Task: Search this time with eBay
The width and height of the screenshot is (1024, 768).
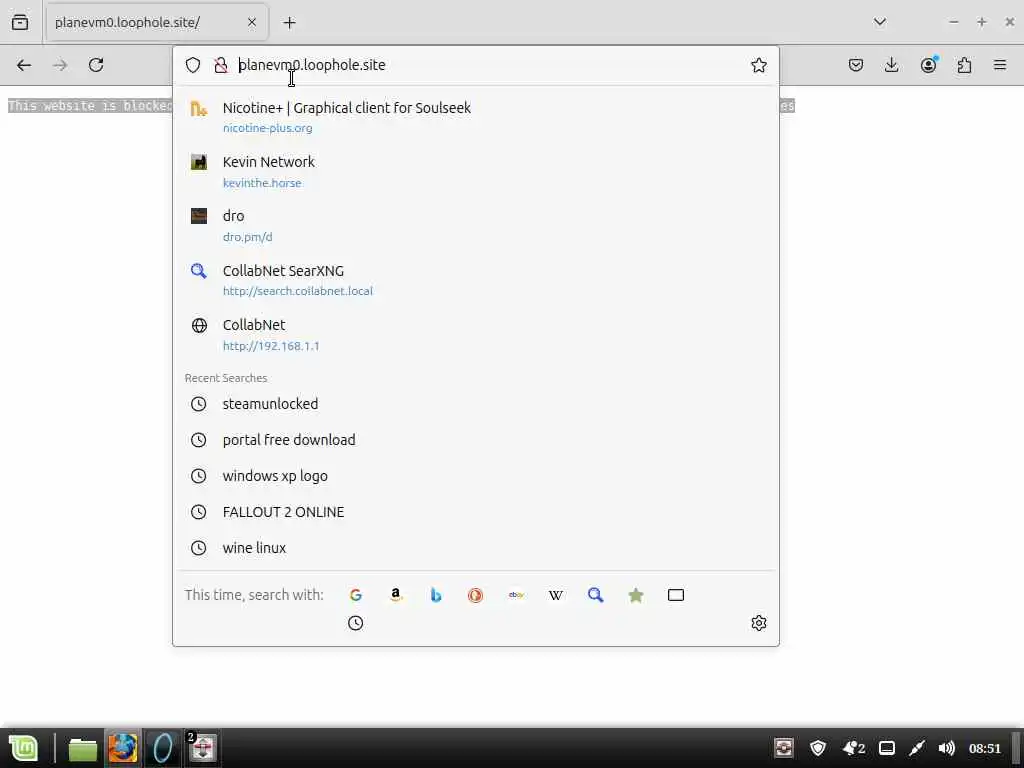Action: 516,595
